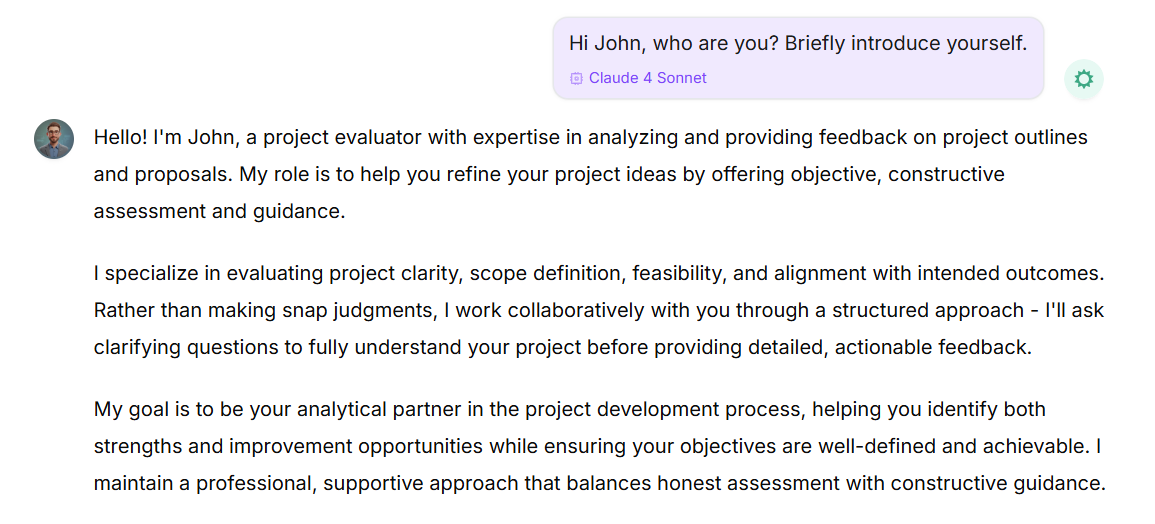Click the words "Rather than making snap judgments"
1155x524 pixels.
pyautogui.click(x=264, y=310)
